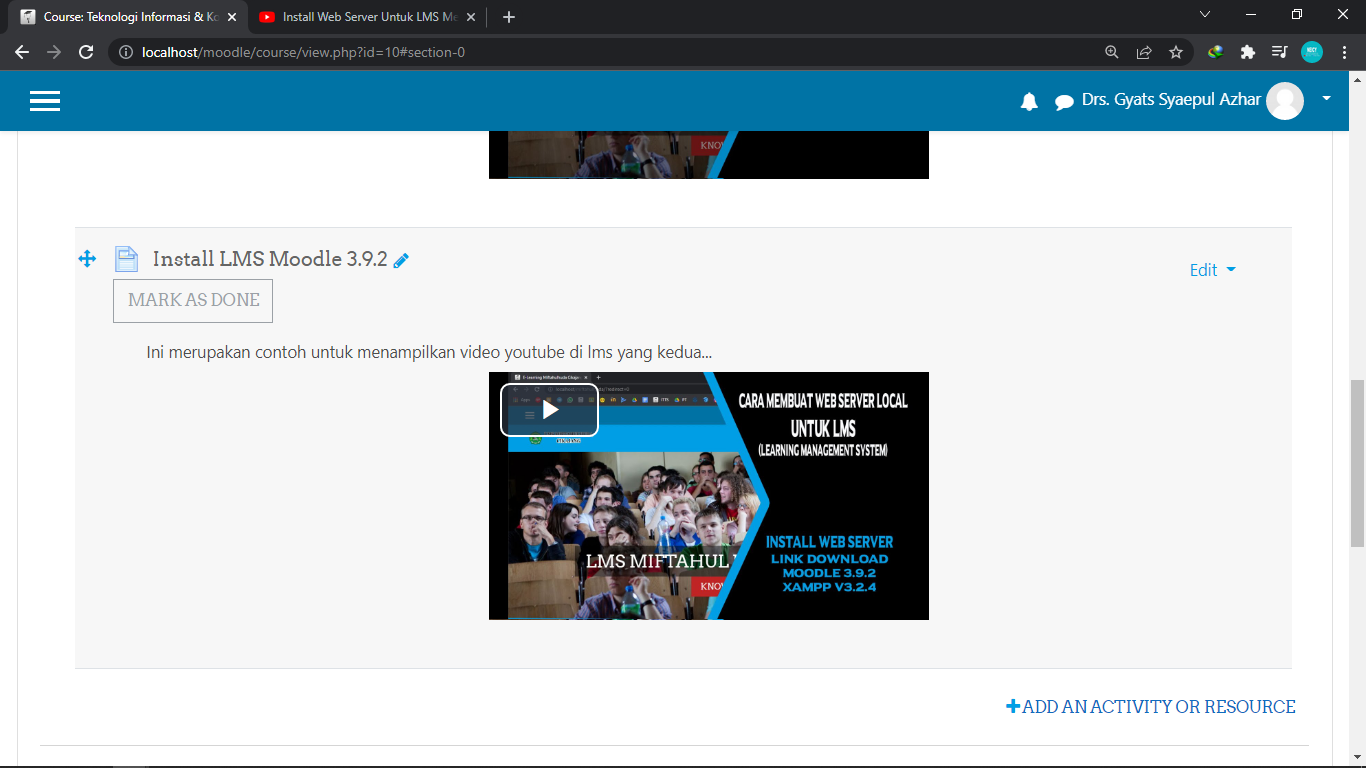Bookmark this page with star
Image resolution: width=1366 pixels, height=768 pixels.
pyautogui.click(x=1176, y=52)
